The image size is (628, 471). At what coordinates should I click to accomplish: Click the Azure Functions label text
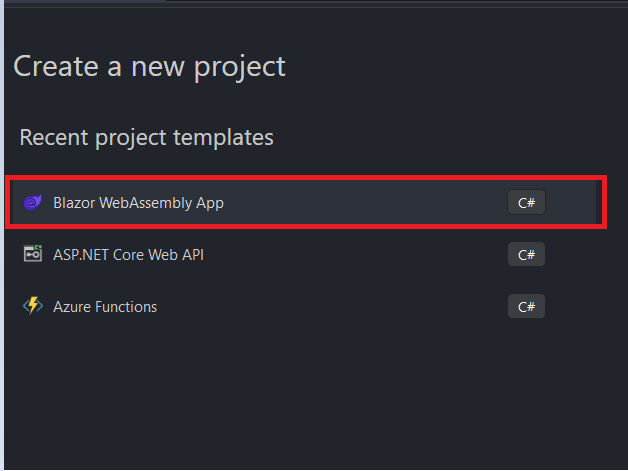click(x=105, y=307)
